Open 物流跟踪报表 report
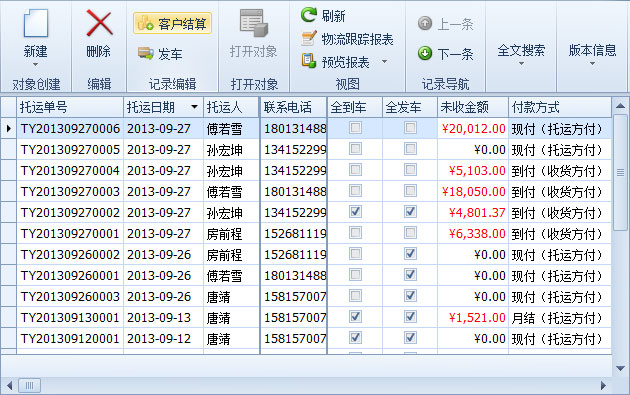 click(358, 39)
